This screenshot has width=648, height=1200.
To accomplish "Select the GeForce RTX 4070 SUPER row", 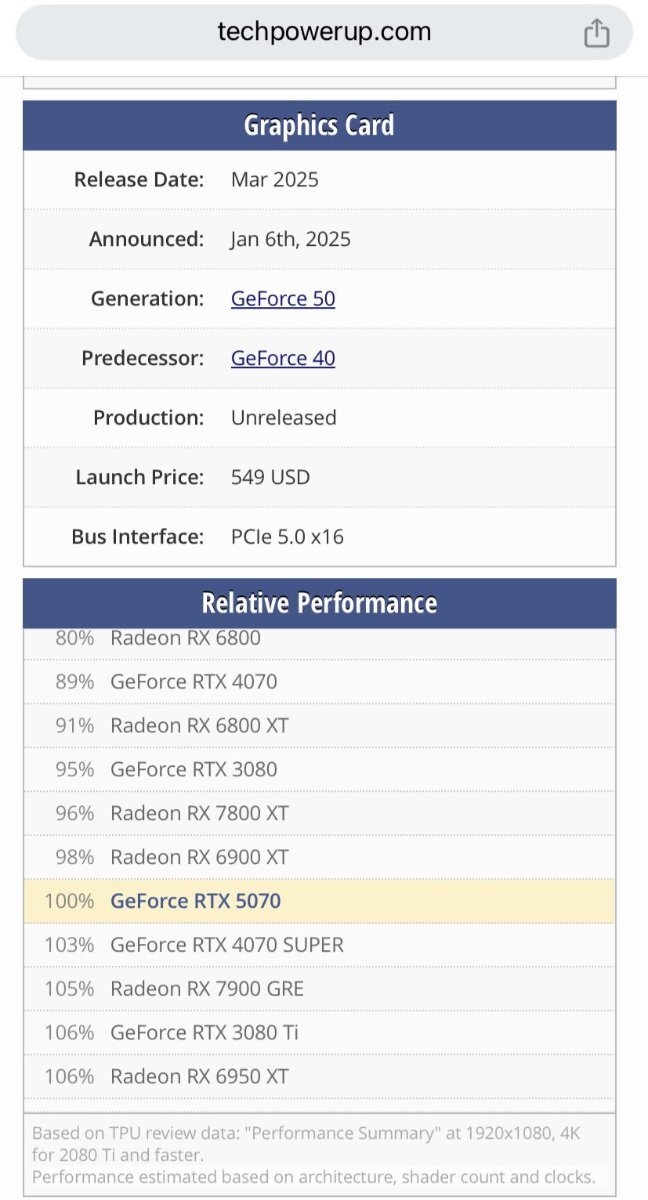I will (320, 945).
